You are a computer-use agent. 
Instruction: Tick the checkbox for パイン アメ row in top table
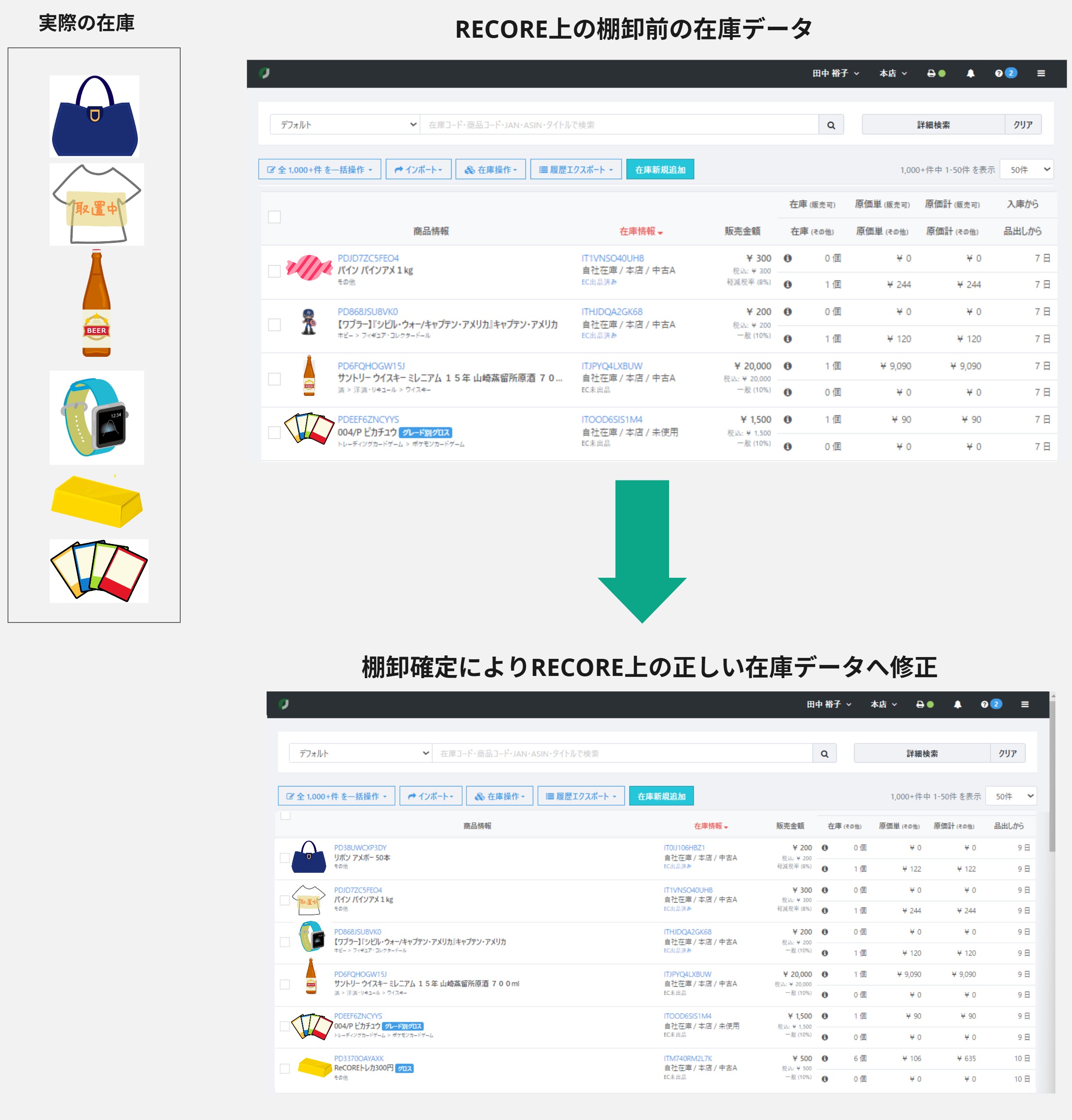274,271
